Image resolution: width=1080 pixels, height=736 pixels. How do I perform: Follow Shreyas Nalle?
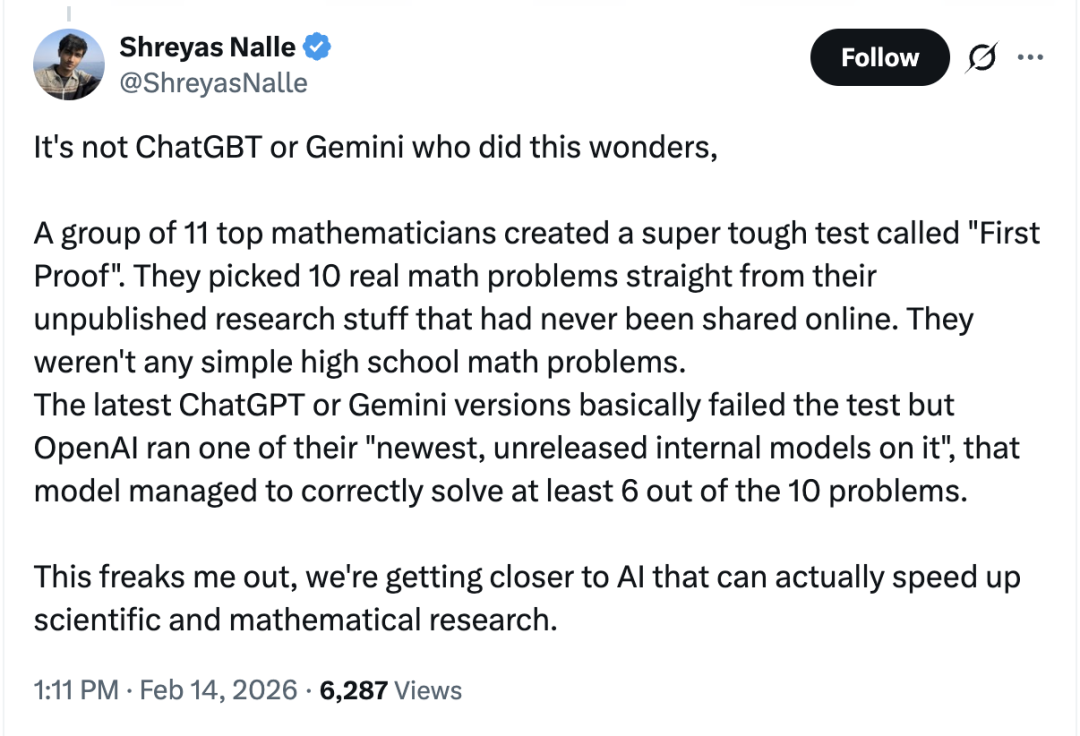[879, 58]
